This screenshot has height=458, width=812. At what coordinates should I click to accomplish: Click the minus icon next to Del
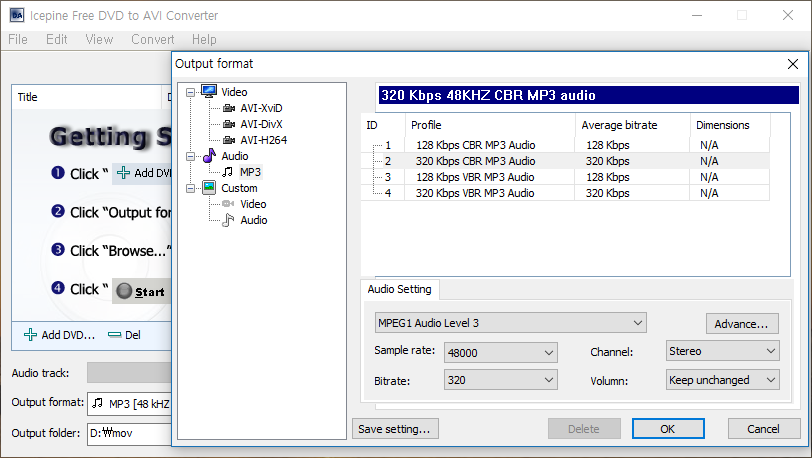(114, 335)
